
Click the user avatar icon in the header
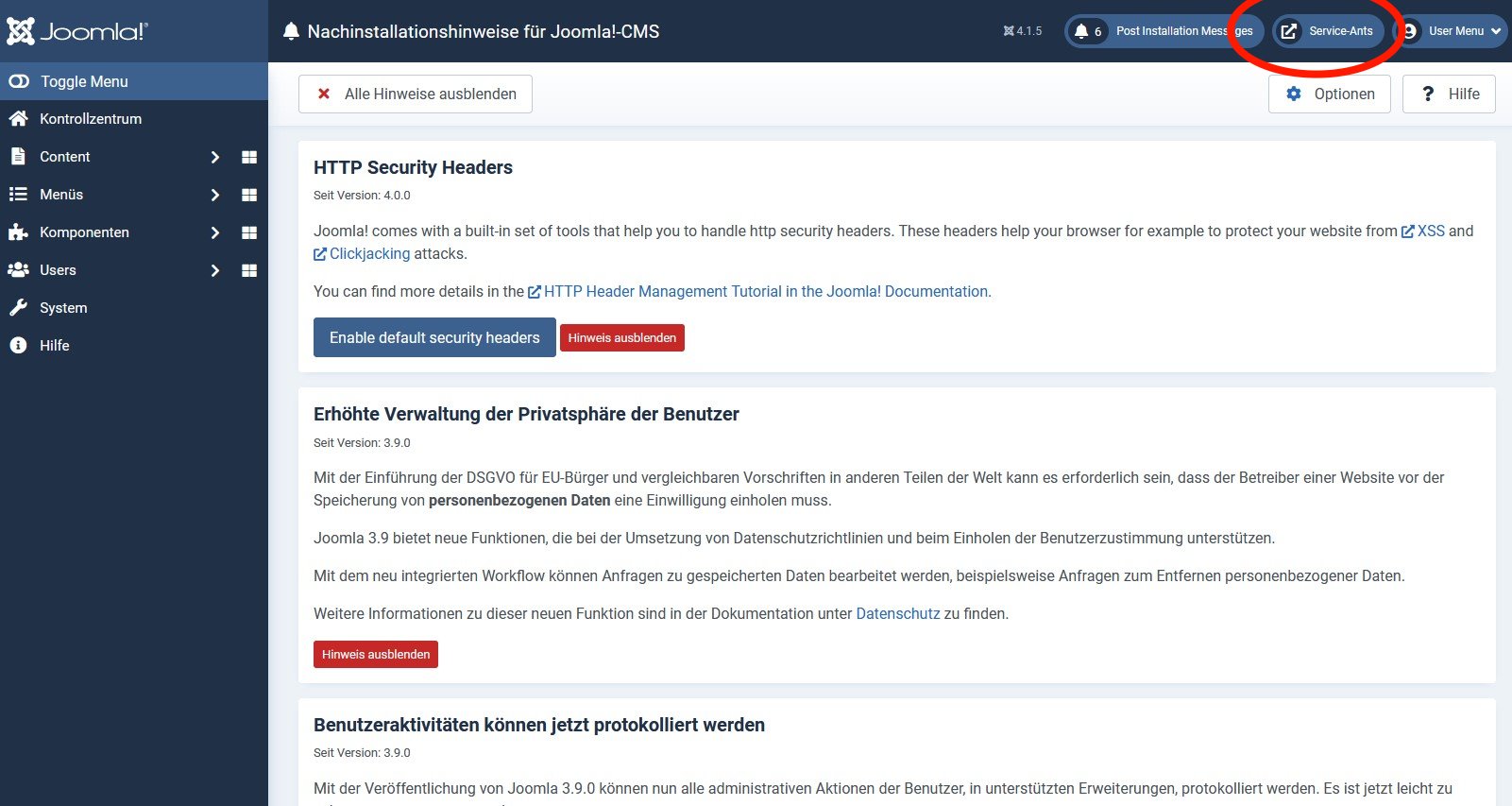point(1409,31)
